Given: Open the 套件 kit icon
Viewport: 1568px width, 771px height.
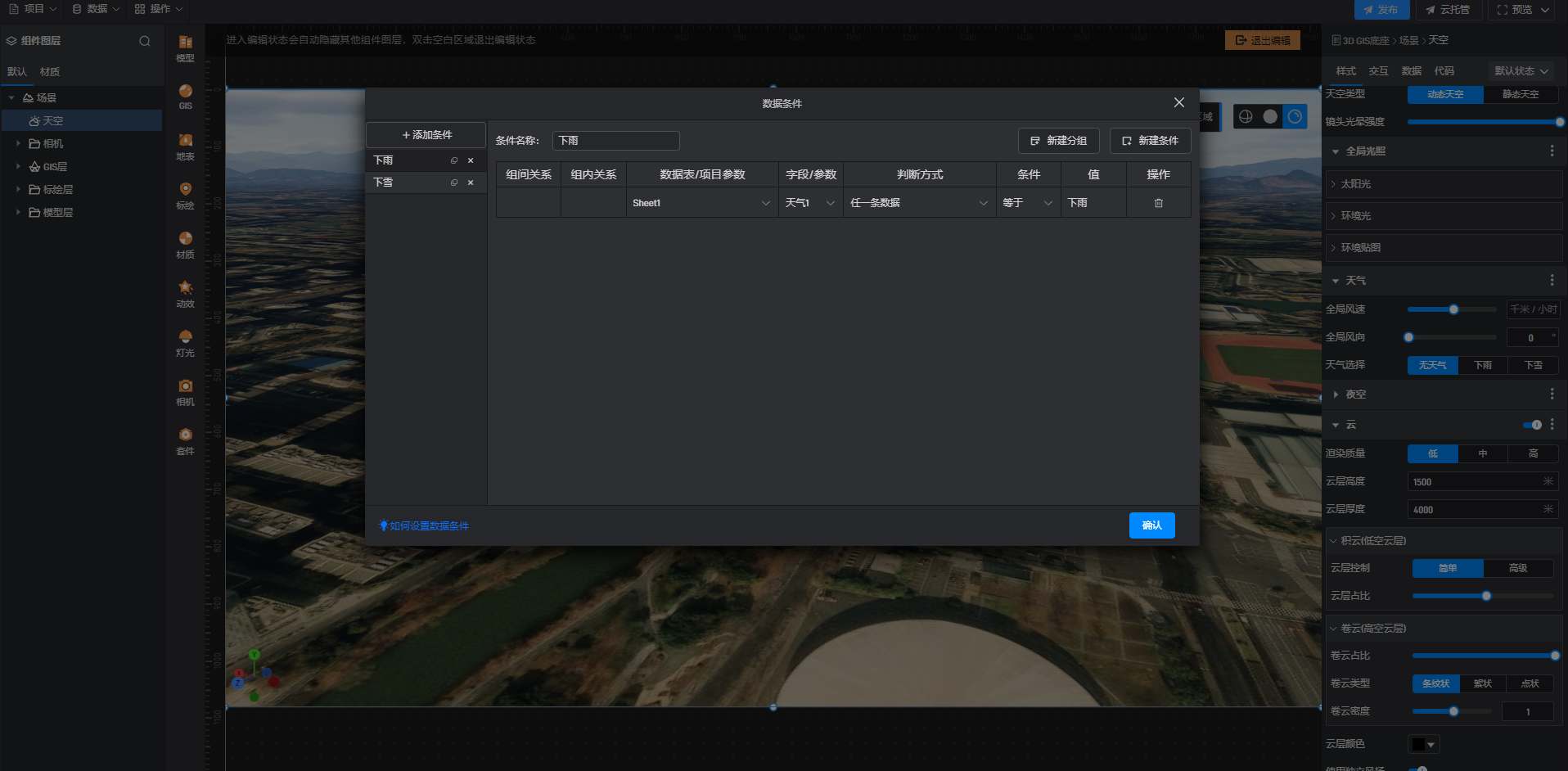Looking at the screenshot, I should pyautogui.click(x=186, y=441).
